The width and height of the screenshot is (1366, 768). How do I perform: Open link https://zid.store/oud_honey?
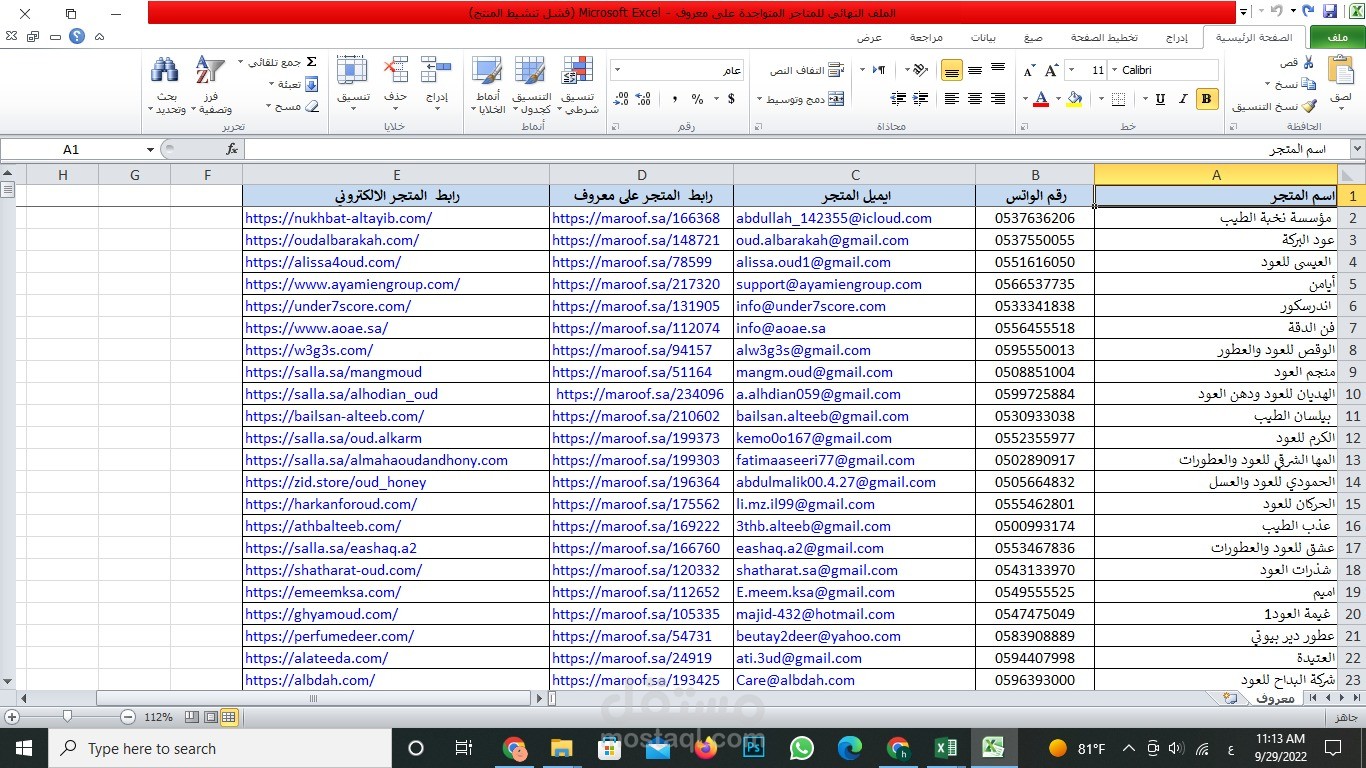pyautogui.click(x=336, y=482)
